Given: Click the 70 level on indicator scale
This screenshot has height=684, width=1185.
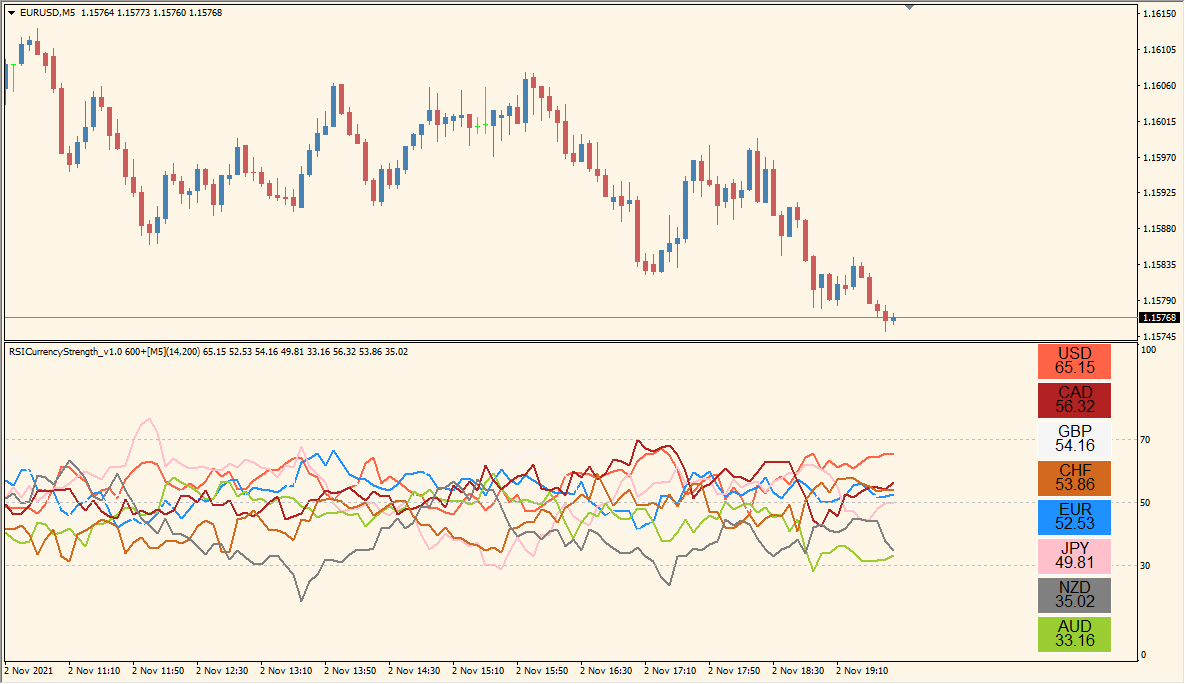Looking at the screenshot, I should point(1147,439).
